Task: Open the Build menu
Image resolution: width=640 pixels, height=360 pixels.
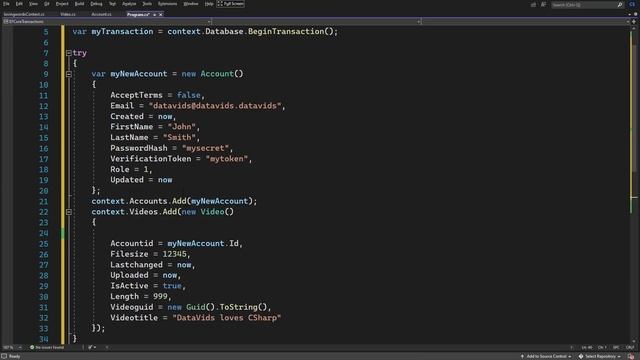Action: click(x=80, y=4)
